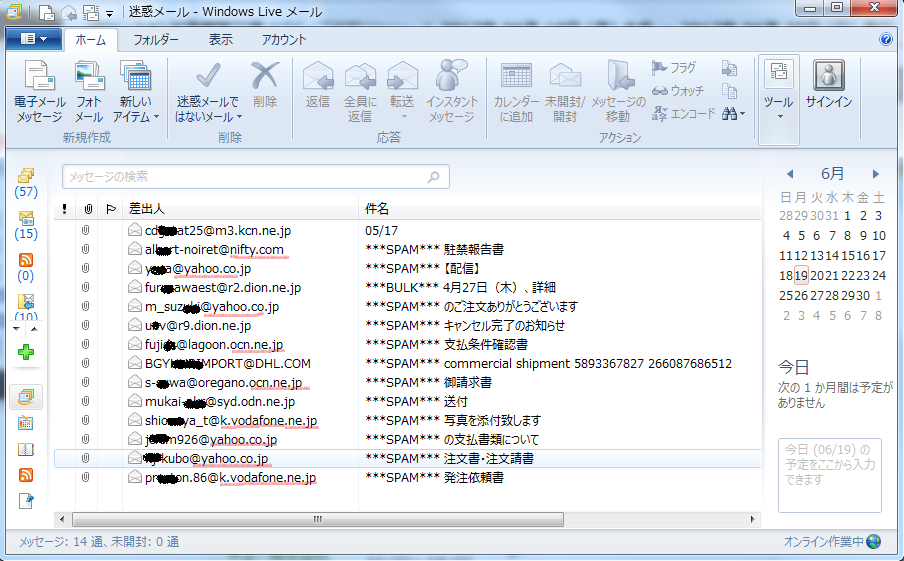The height and width of the screenshot is (561, 904).
Task: Create a new 電子メール メッセージ
Action: pos(39,91)
